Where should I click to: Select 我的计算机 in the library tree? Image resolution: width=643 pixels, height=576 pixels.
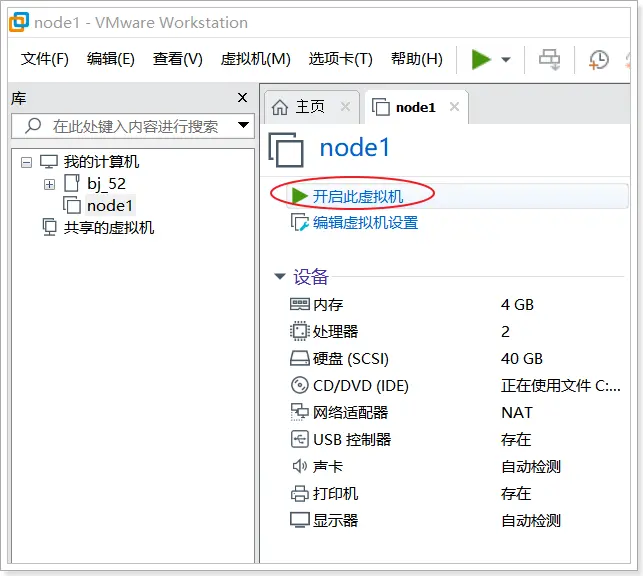tap(101, 162)
